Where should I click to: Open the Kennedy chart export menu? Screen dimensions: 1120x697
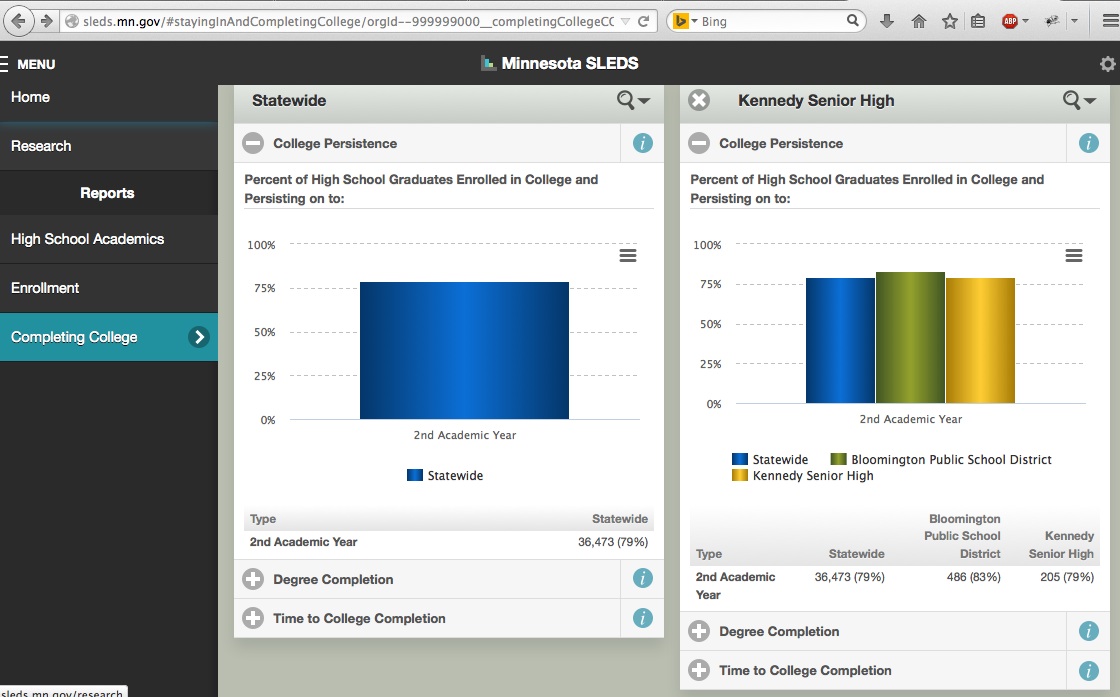pyautogui.click(x=1074, y=255)
